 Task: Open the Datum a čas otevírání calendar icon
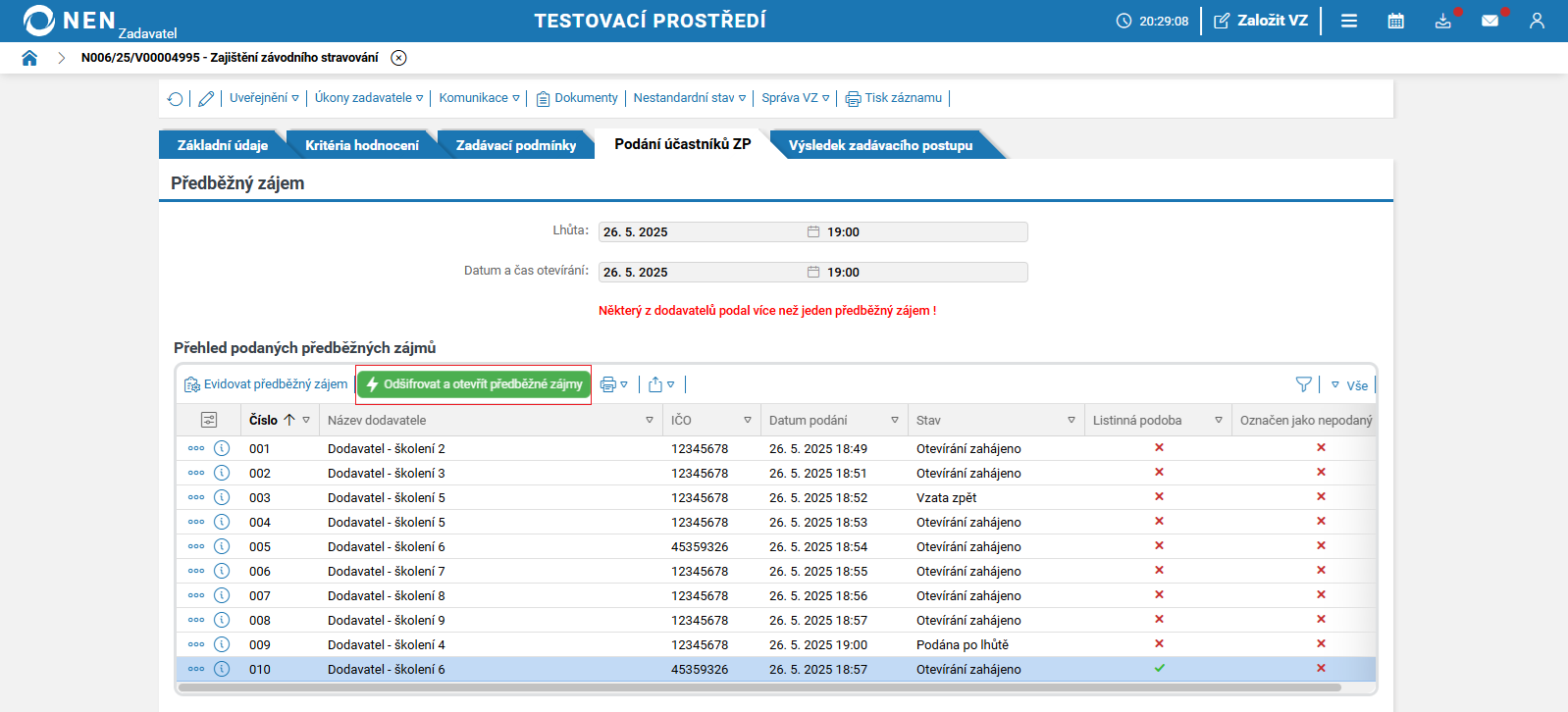(x=813, y=273)
